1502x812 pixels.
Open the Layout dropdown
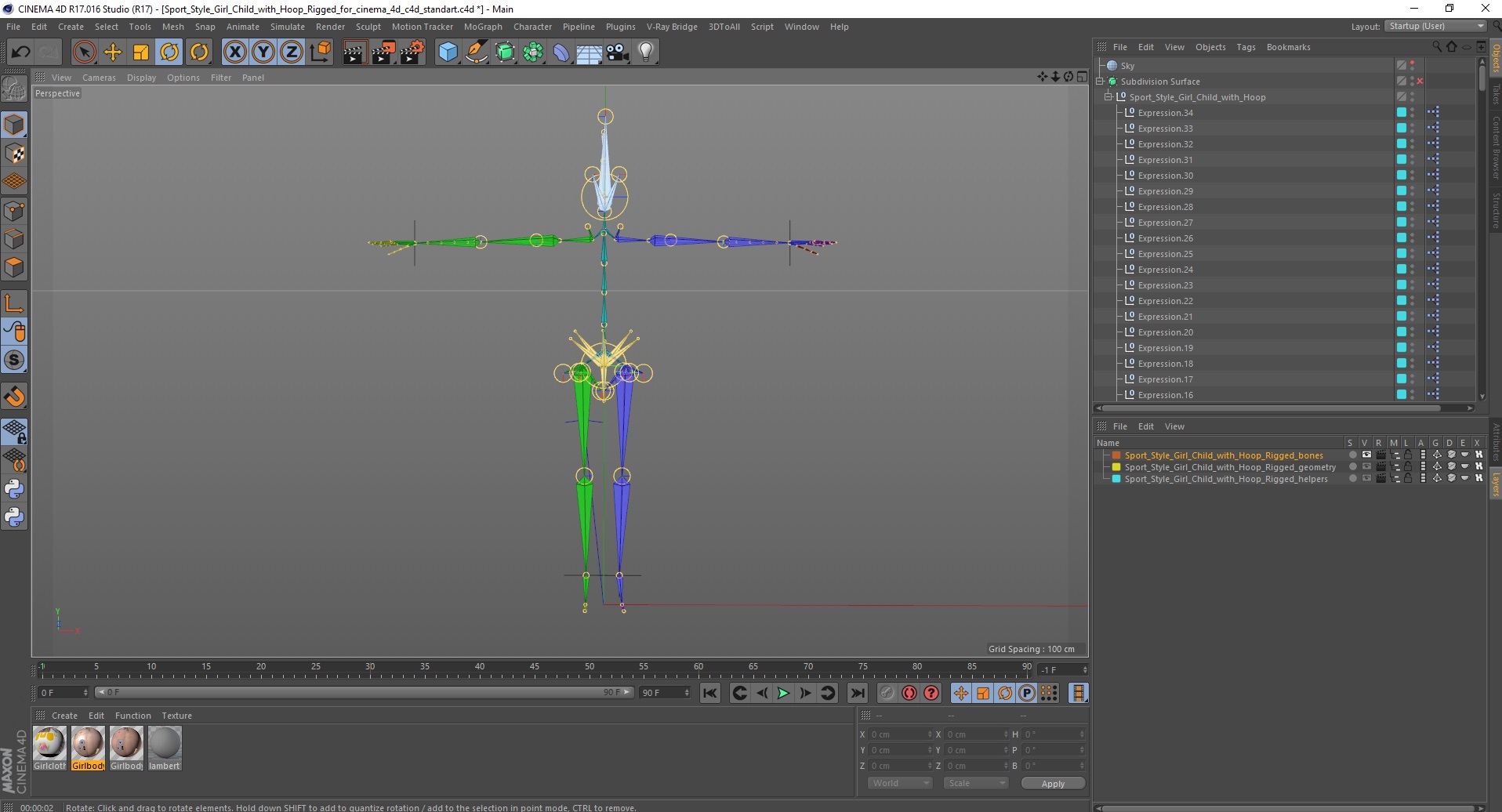point(1435,26)
